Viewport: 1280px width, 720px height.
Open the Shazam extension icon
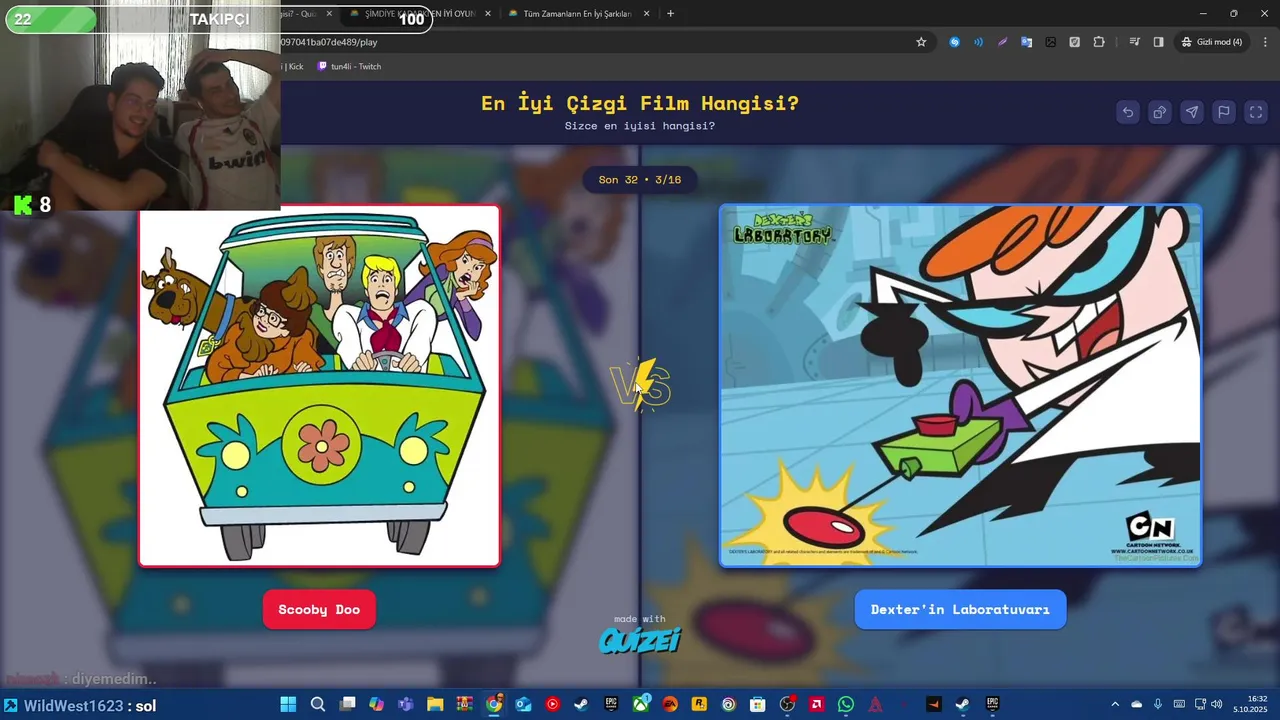pos(955,42)
